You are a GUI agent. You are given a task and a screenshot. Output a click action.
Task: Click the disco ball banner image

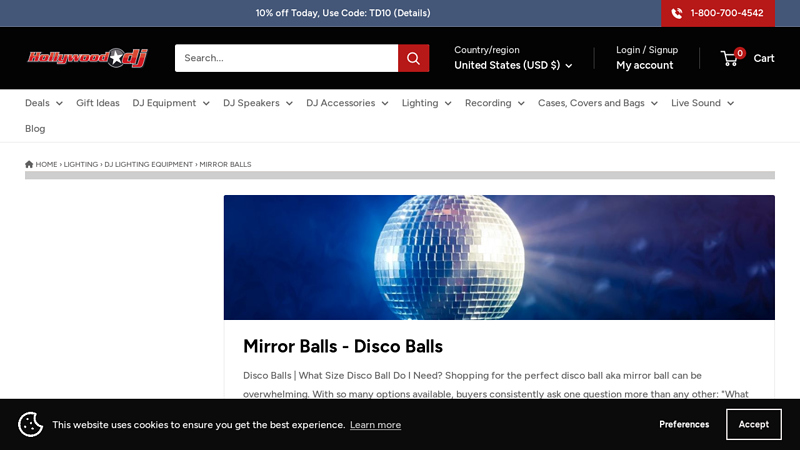click(499, 257)
